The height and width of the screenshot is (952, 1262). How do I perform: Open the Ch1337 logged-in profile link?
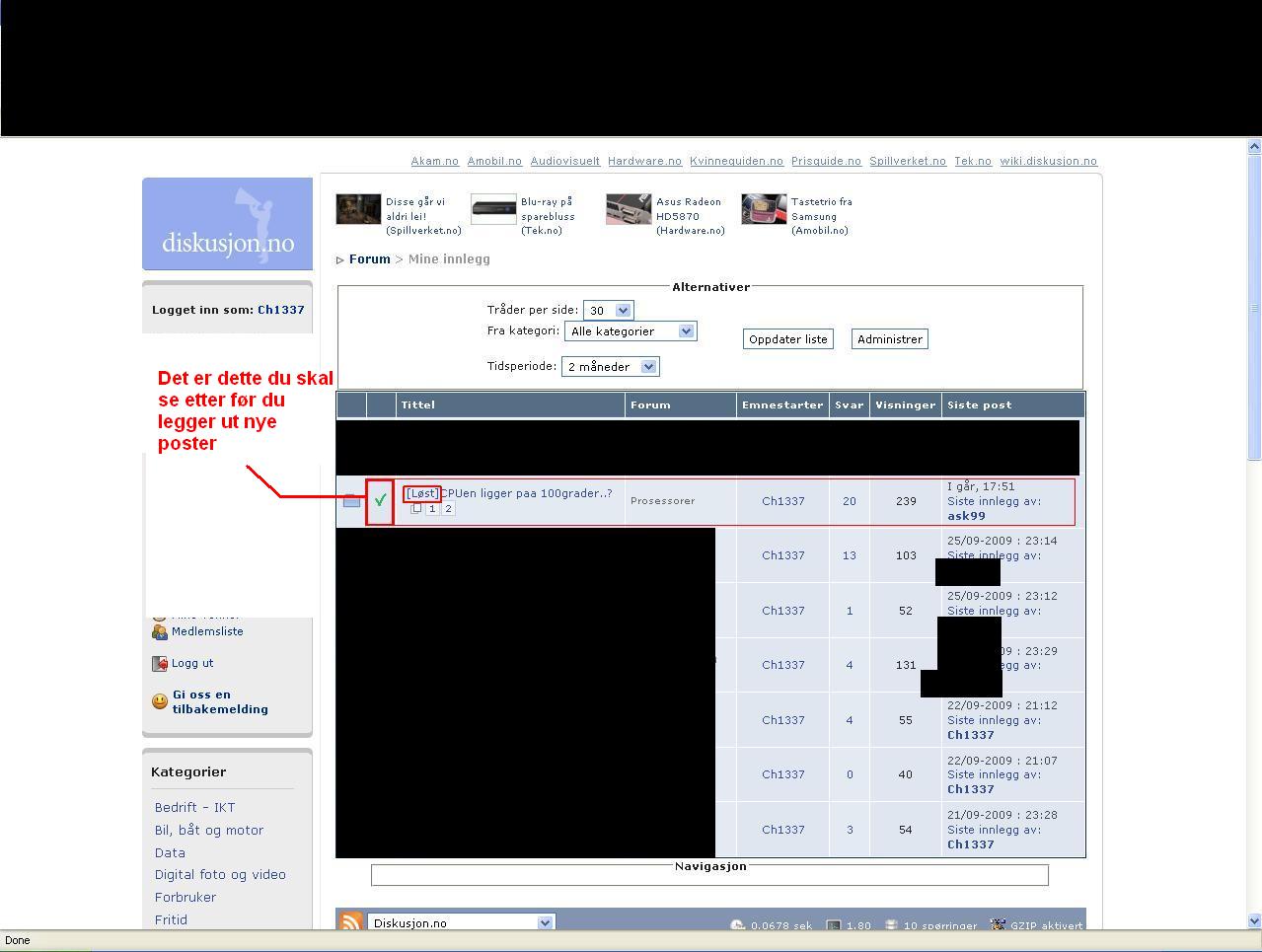281,310
